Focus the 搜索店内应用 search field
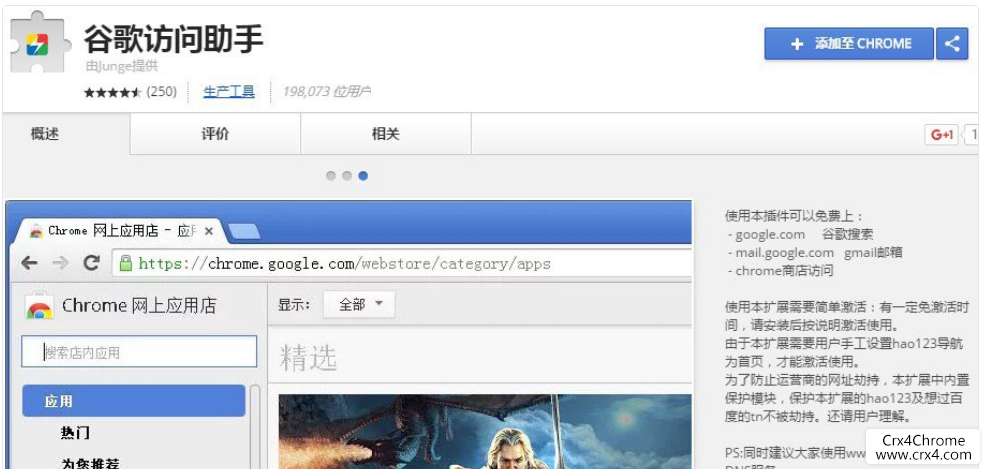985x469 pixels. 139,352
